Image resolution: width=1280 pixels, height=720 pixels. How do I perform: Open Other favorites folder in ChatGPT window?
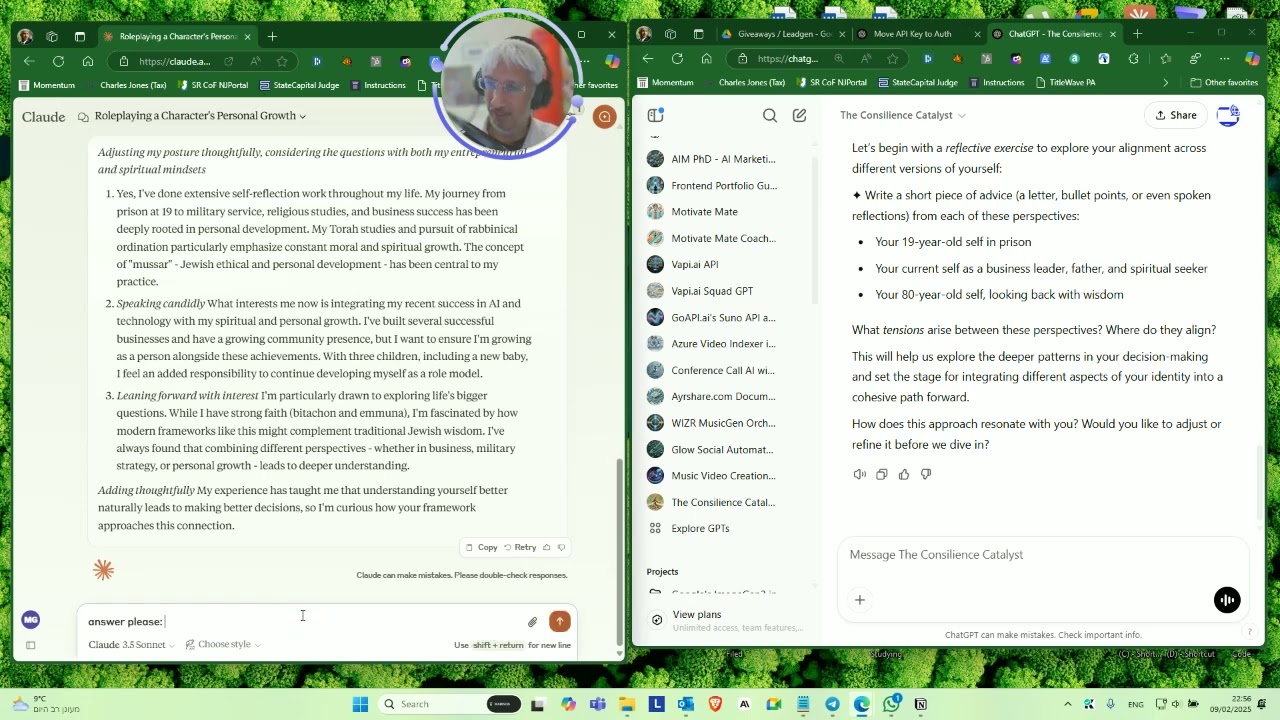point(1224,83)
